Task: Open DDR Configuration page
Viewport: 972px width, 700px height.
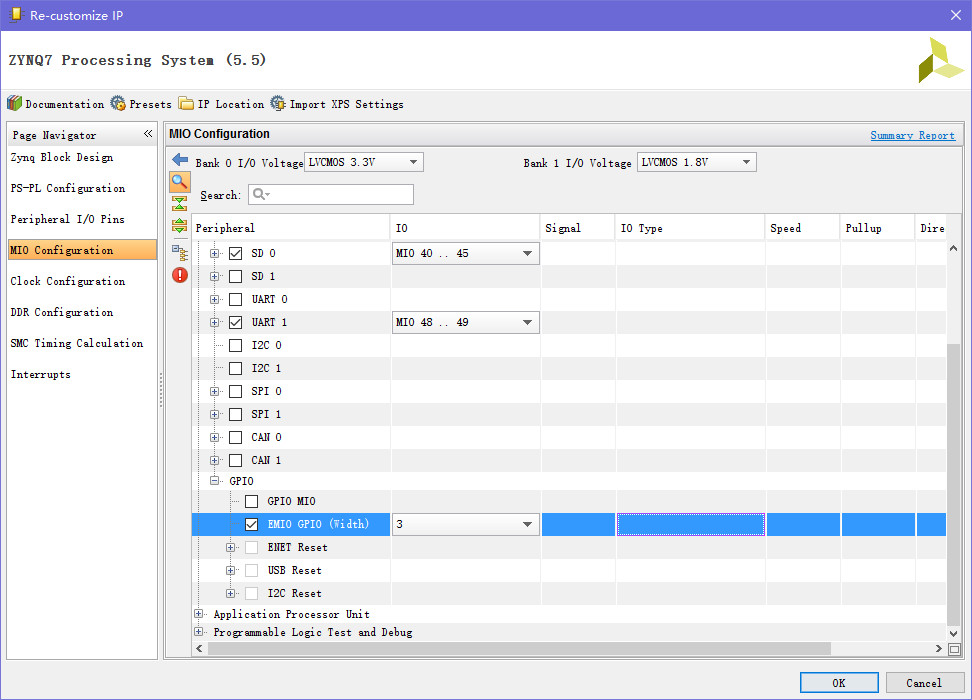Action: (62, 312)
